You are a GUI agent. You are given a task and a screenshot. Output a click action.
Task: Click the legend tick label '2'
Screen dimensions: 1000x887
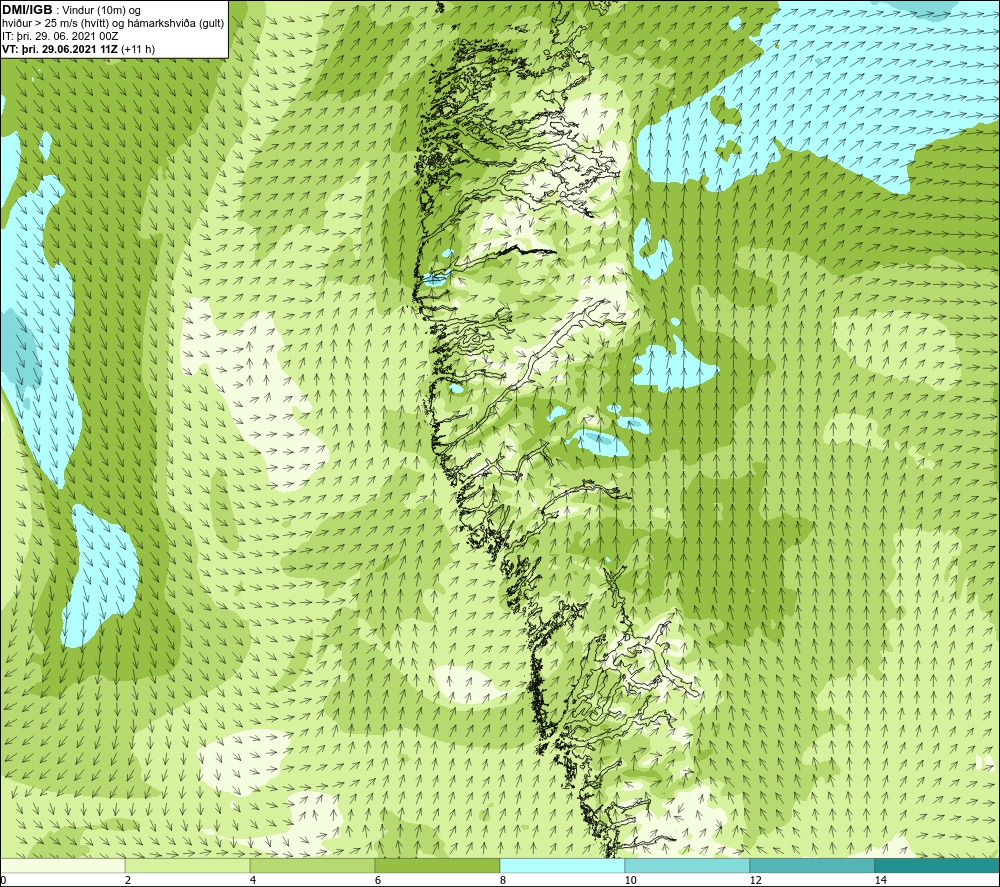[x=128, y=880]
